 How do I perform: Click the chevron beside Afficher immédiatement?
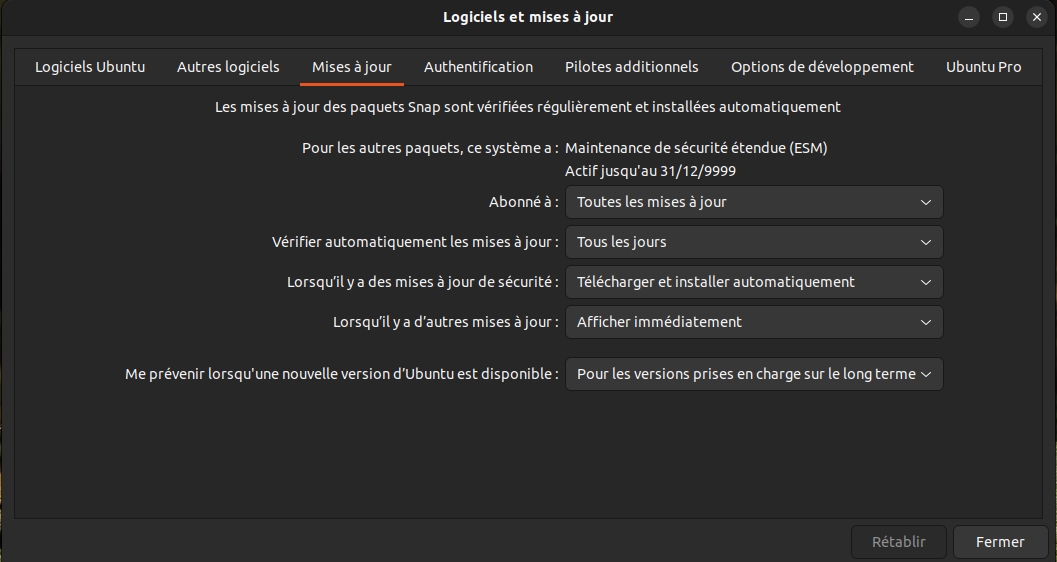(x=926, y=322)
